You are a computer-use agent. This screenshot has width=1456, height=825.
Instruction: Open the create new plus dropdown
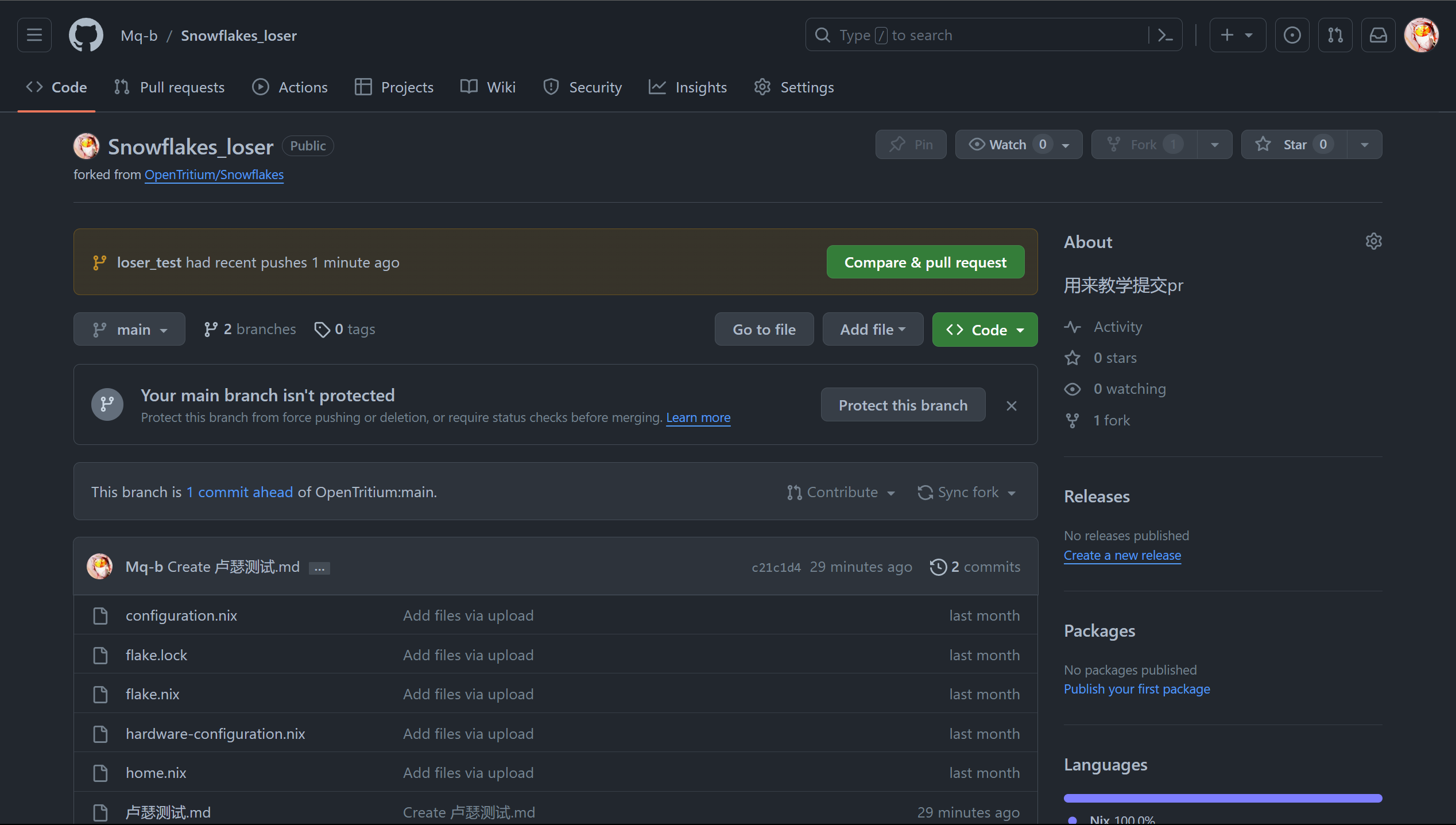(1237, 35)
